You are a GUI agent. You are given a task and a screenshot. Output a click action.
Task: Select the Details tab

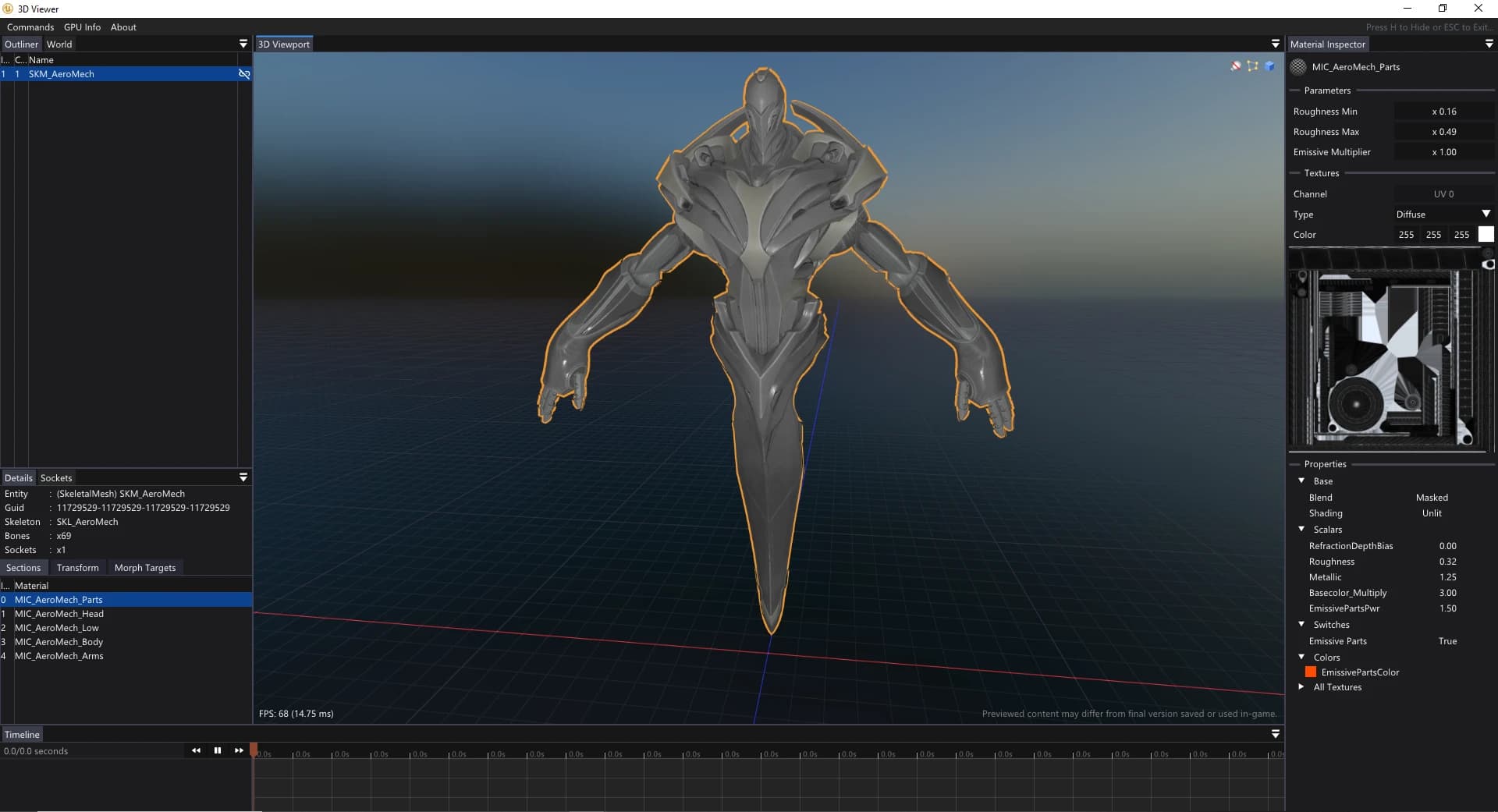click(19, 478)
